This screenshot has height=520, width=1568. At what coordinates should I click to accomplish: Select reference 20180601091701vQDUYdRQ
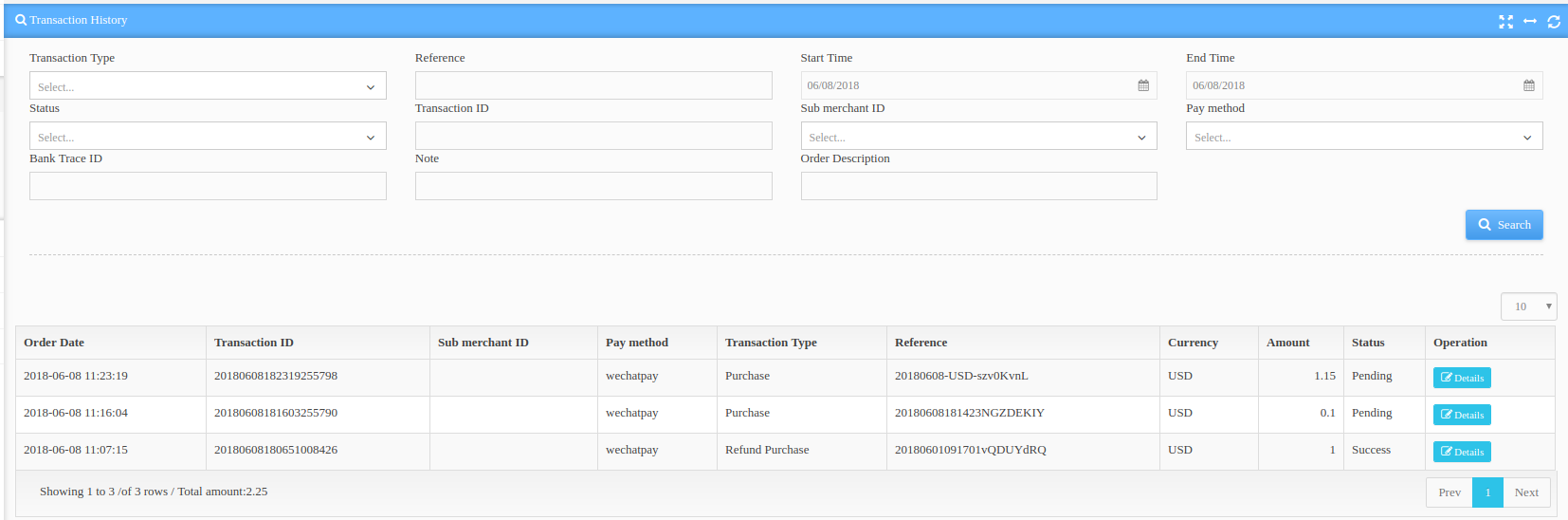[971, 450]
